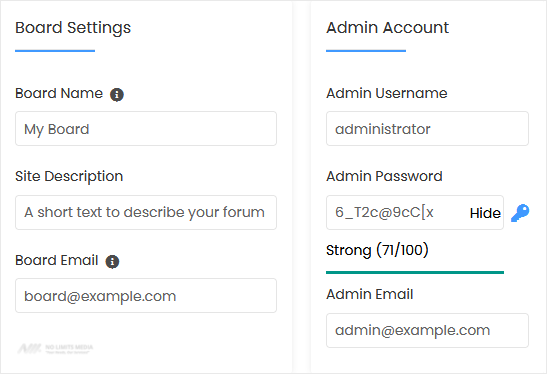Click the Board Settings section heading
The height and width of the screenshot is (374, 547).
click(73, 28)
